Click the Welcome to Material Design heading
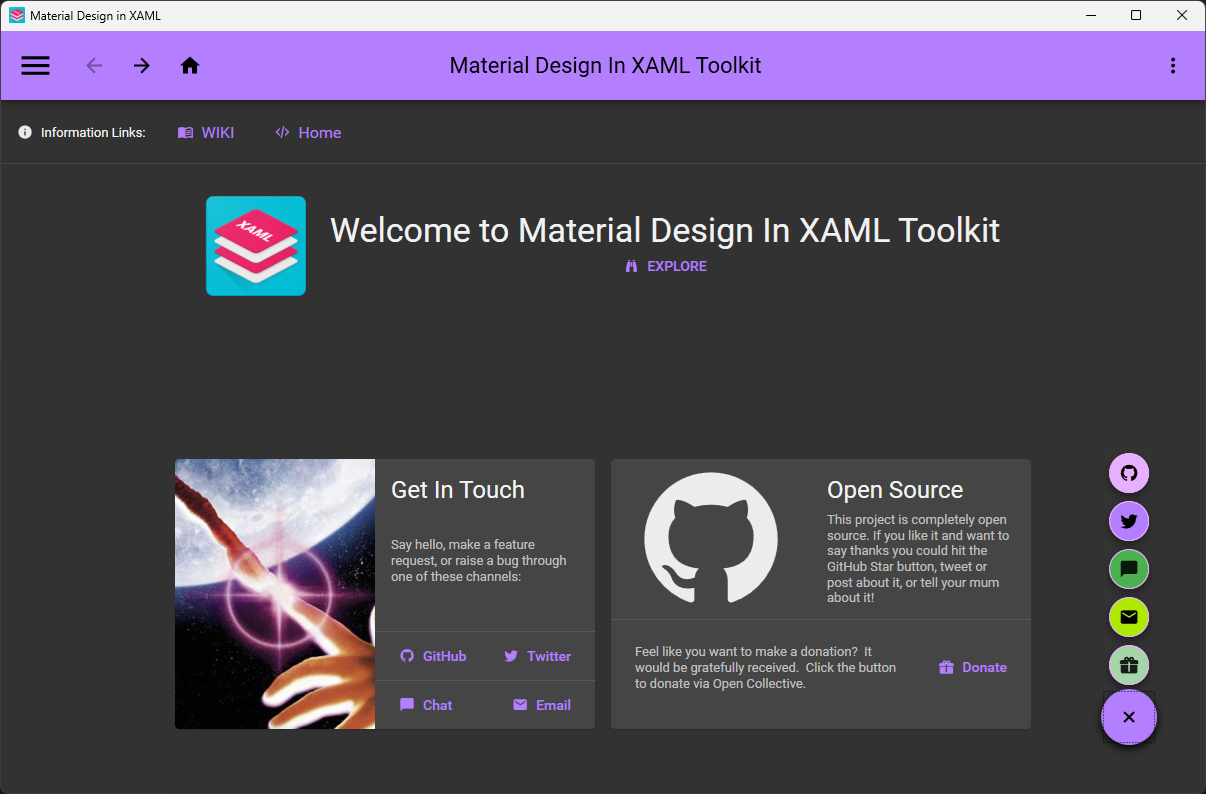This screenshot has width=1206, height=794. (x=665, y=230)
